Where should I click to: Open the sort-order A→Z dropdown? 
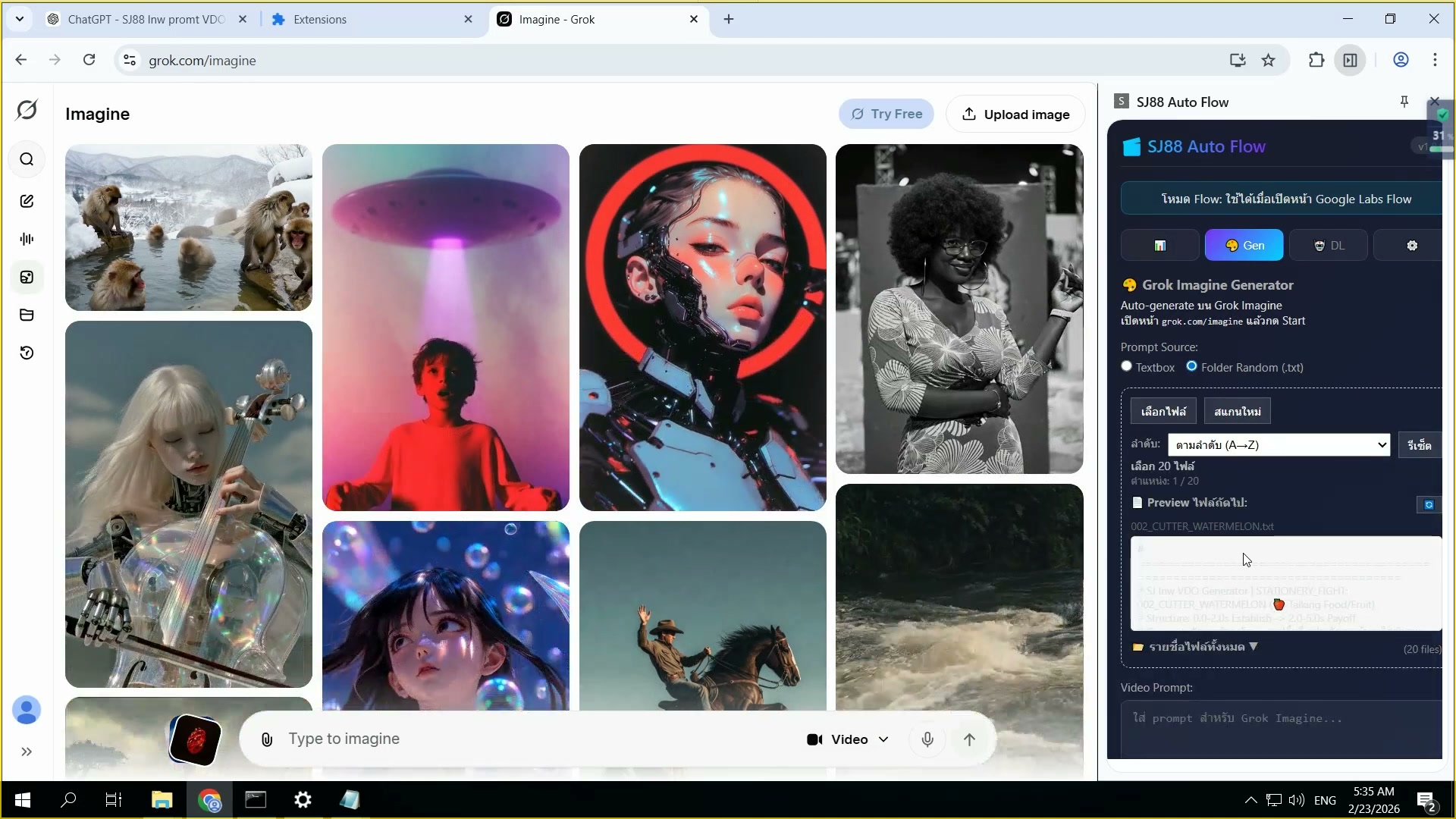coord(1279,445)
